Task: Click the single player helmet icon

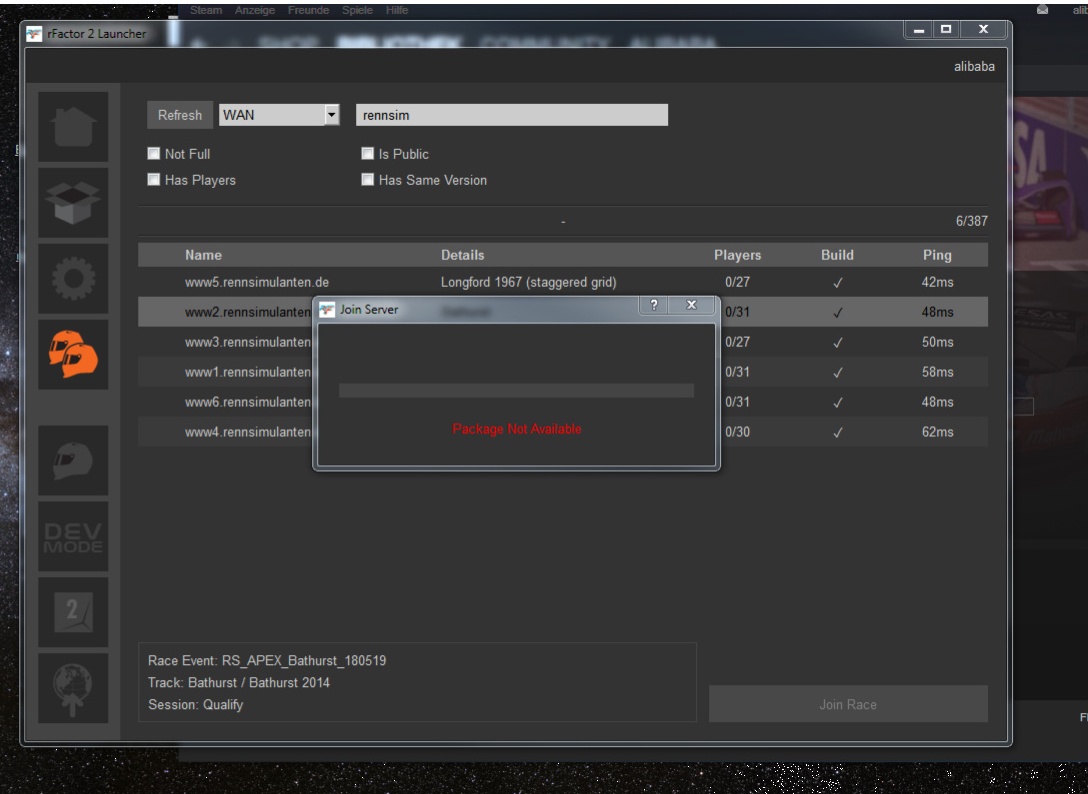Action: [x=73, y=460]
